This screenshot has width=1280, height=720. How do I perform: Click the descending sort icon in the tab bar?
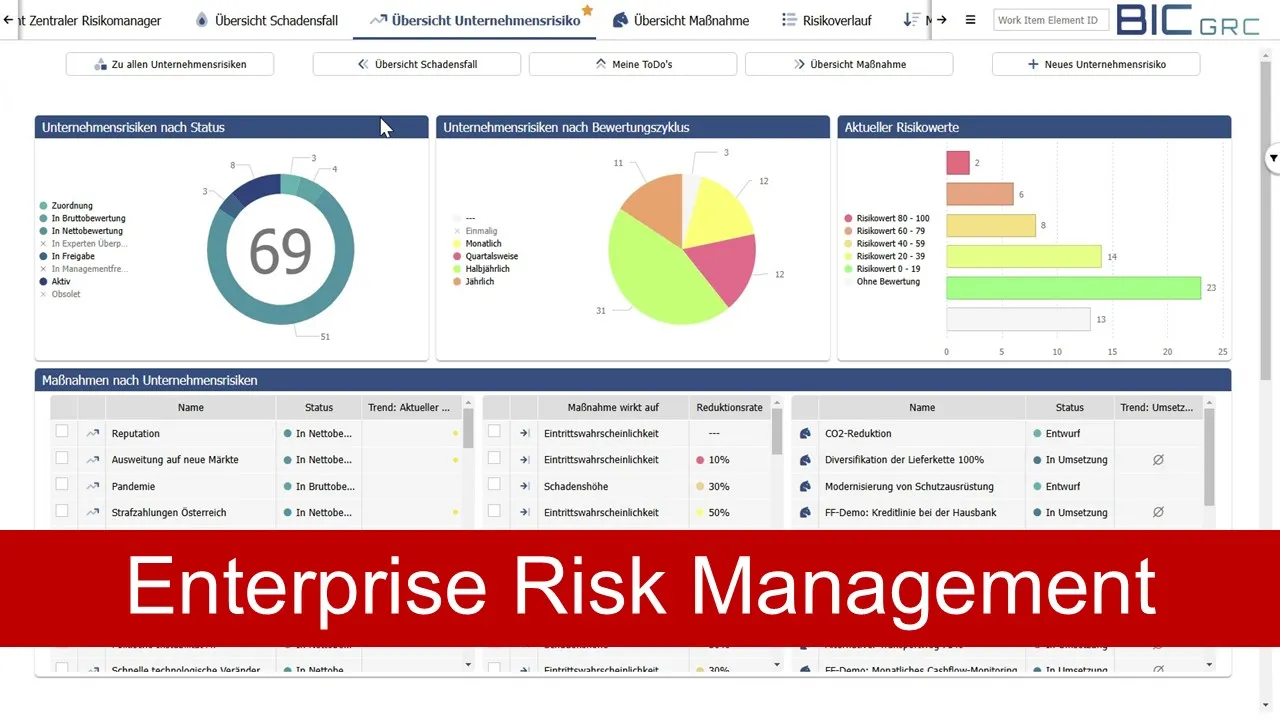point(912,19)
